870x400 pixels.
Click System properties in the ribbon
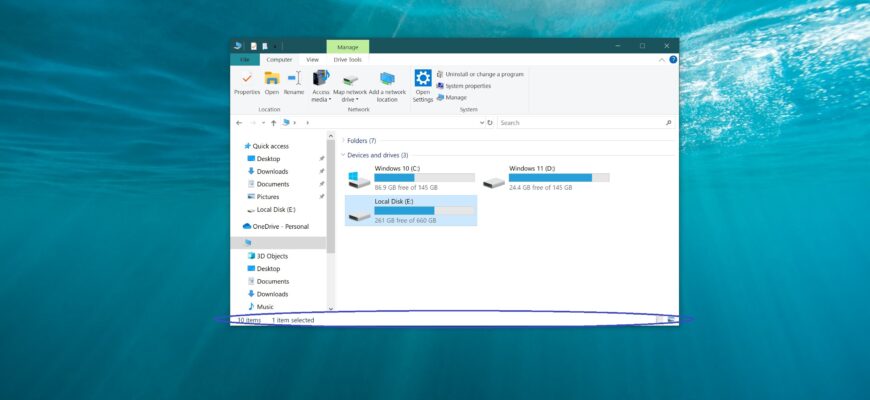click(x=464, y=86)
